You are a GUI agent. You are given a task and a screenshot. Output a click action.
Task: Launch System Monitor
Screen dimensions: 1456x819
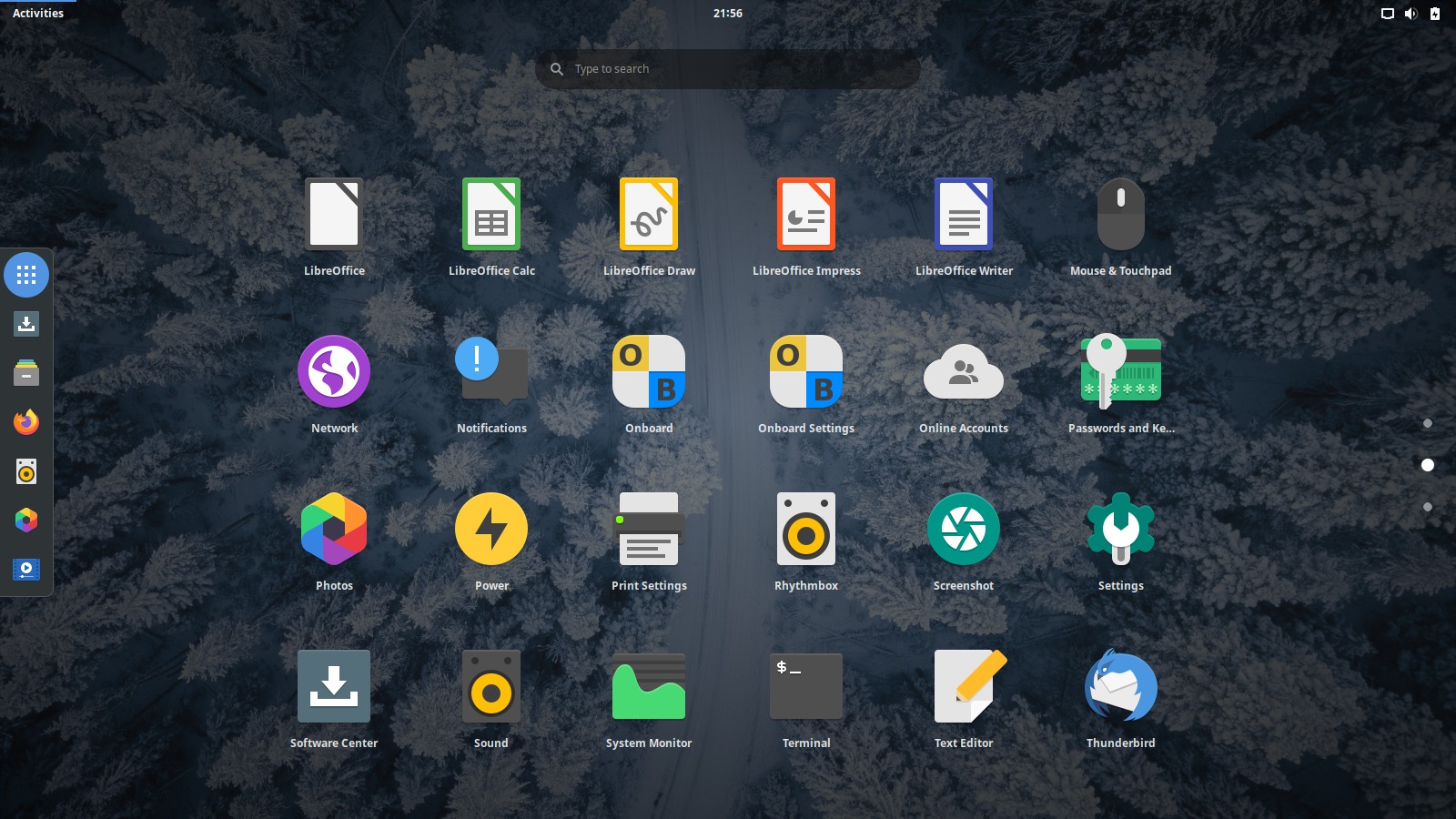[x=649, y=686]
